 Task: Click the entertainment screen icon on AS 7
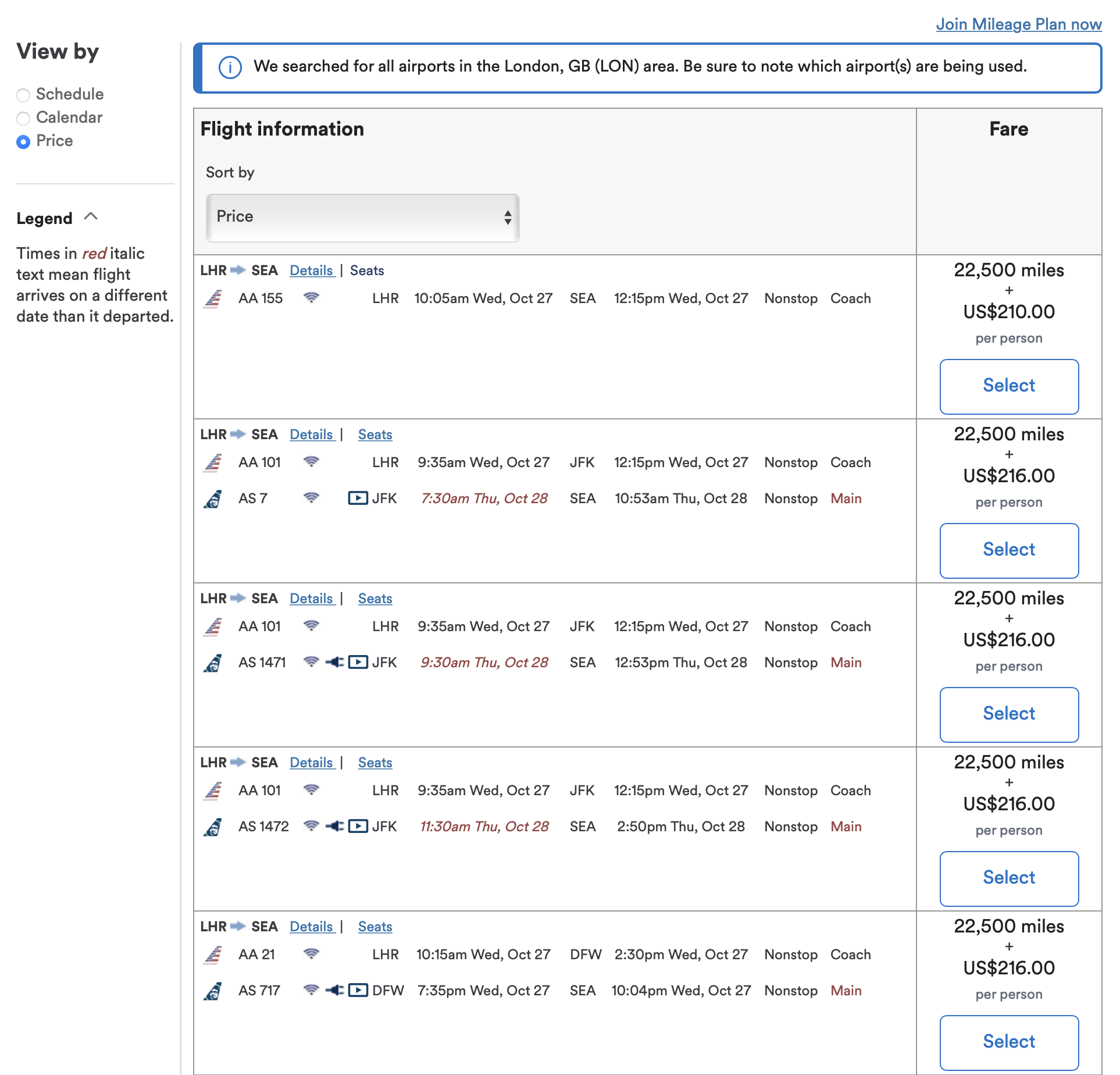pyautogui.click(x=358, y=498)
